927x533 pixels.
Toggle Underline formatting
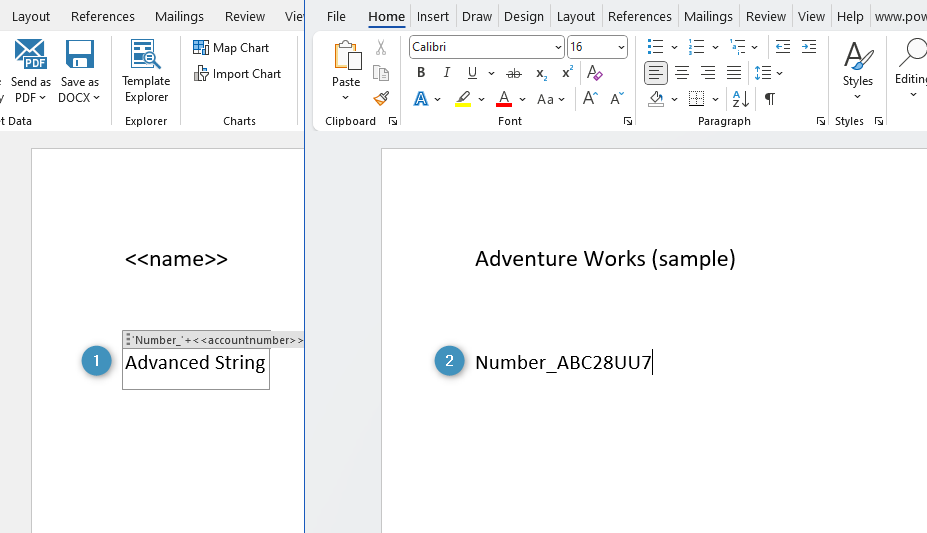(472, 73)
